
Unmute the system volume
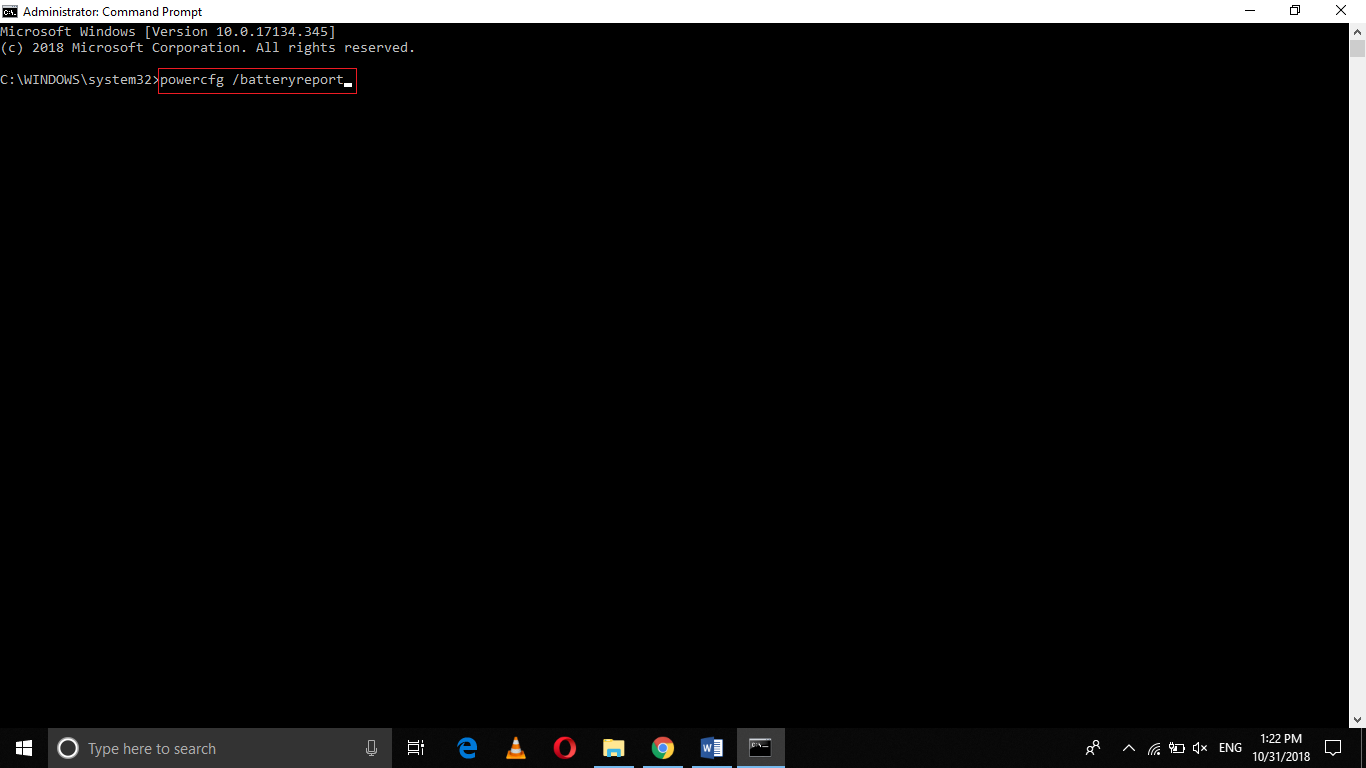point(1199,747)
